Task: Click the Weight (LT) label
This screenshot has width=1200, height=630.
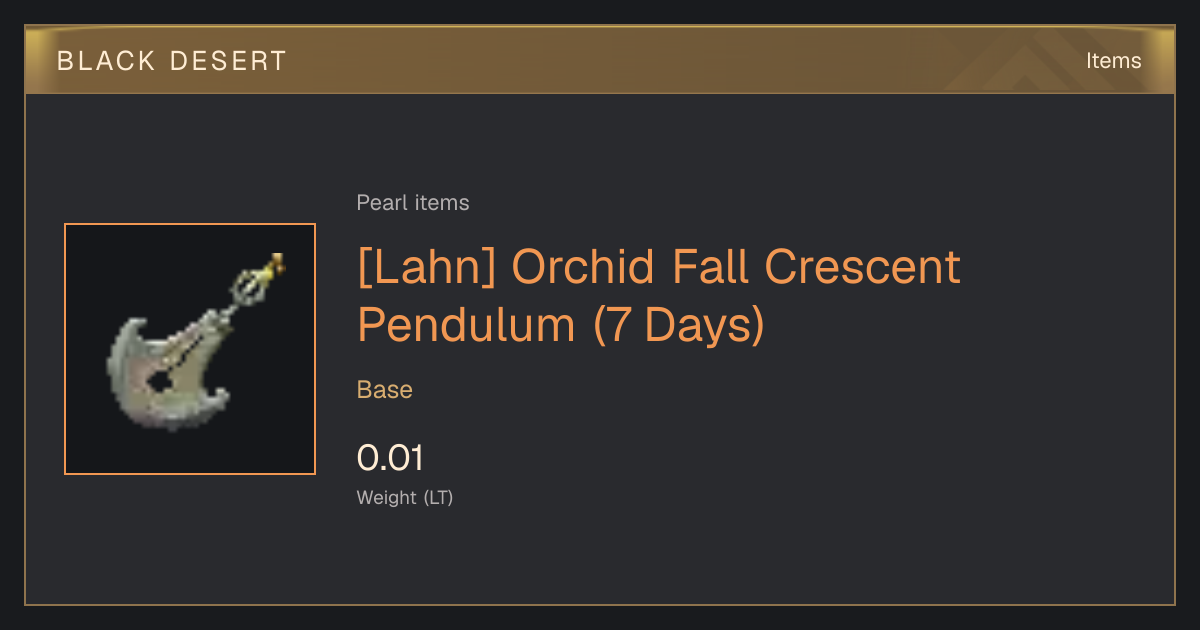Action: 405,497
